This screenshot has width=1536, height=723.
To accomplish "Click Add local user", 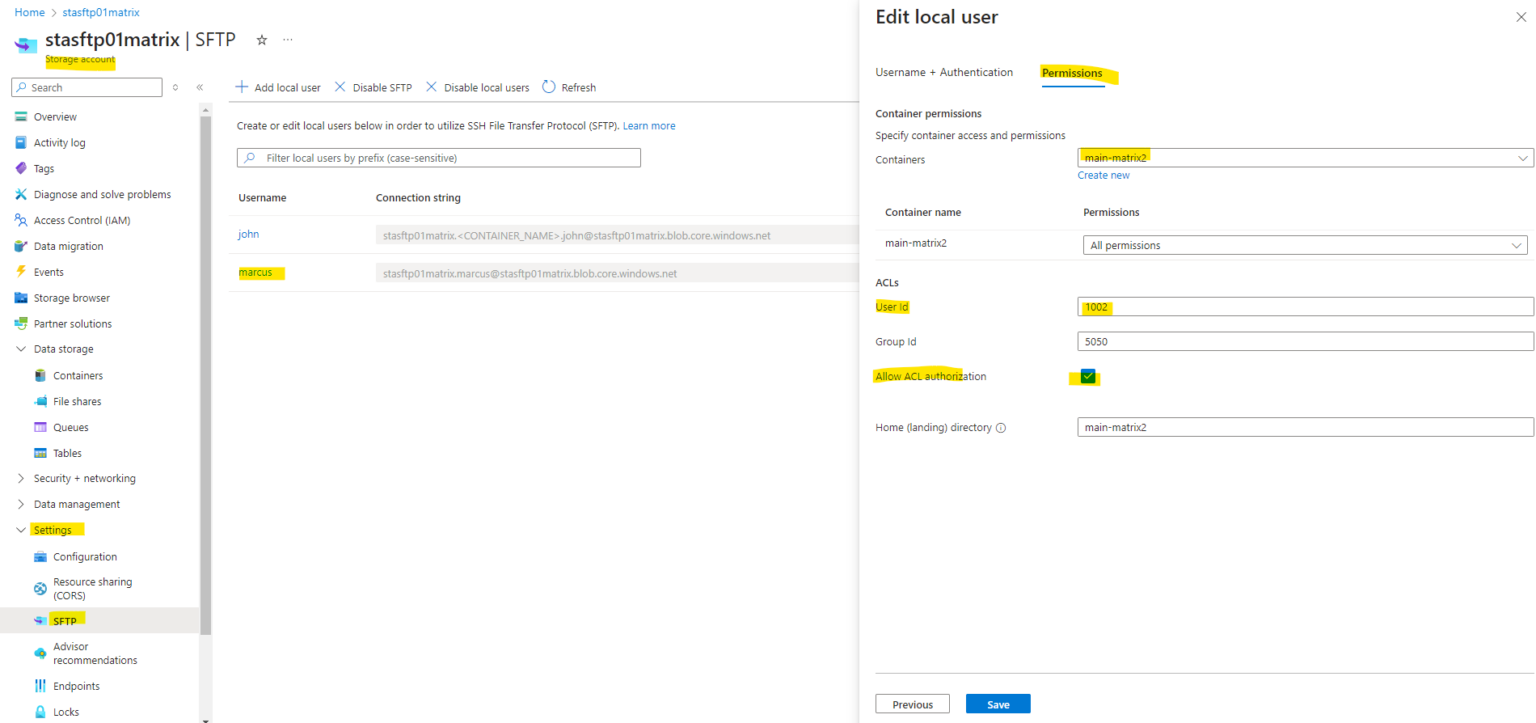I will [278, 87].
